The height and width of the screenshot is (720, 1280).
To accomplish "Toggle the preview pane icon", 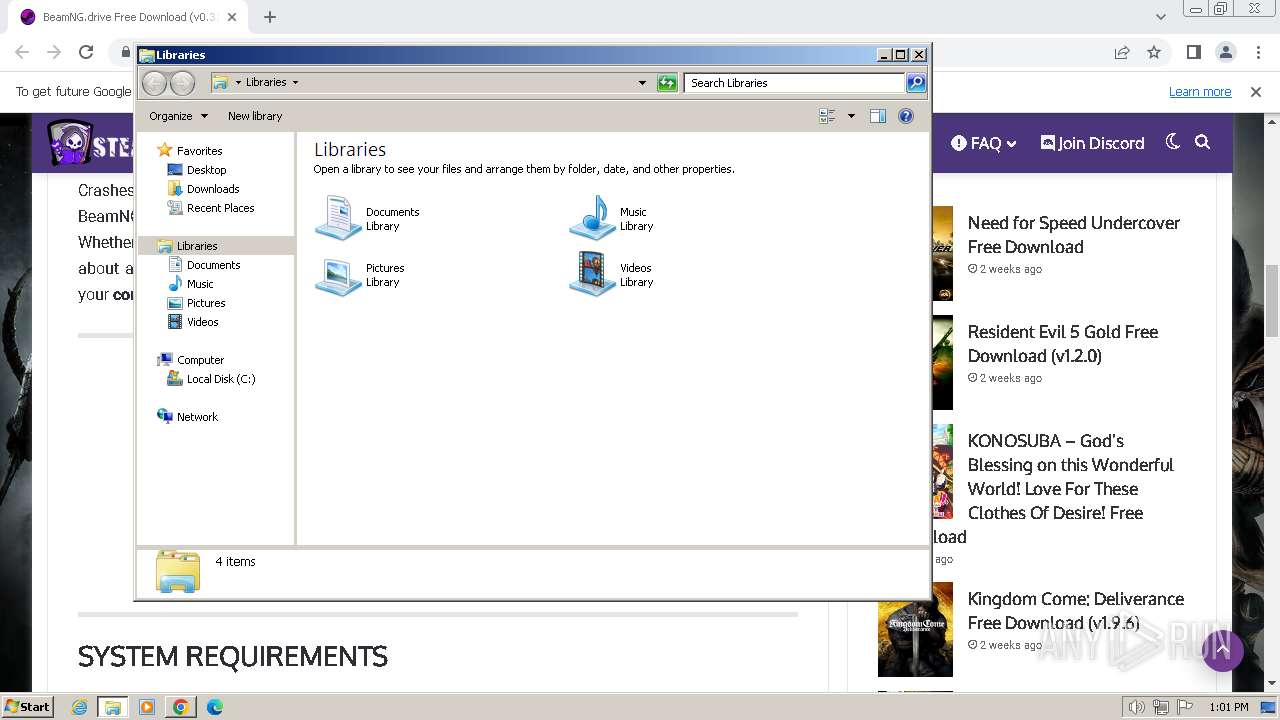I will (x=878, y=116).
